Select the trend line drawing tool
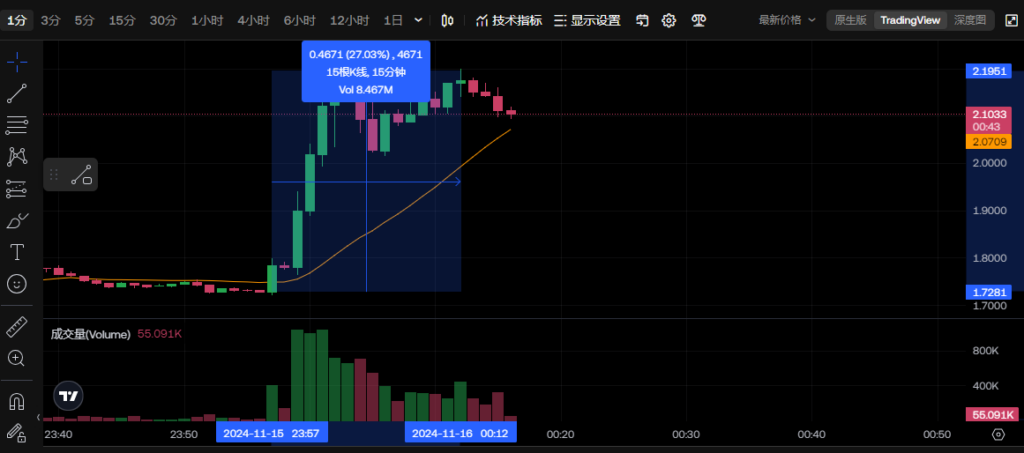Screen dimensions: 1024x453 17,94
